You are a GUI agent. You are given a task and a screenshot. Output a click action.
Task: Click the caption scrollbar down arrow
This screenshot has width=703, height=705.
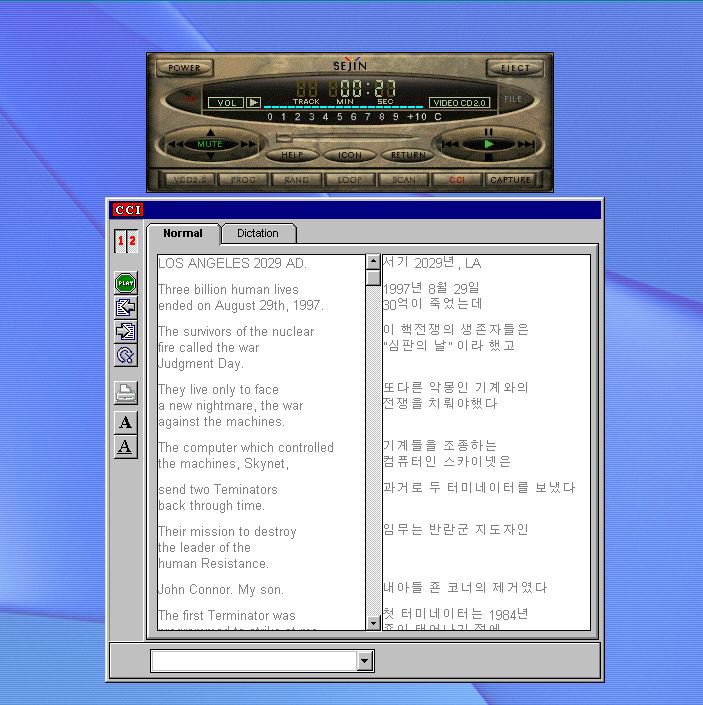373,623
